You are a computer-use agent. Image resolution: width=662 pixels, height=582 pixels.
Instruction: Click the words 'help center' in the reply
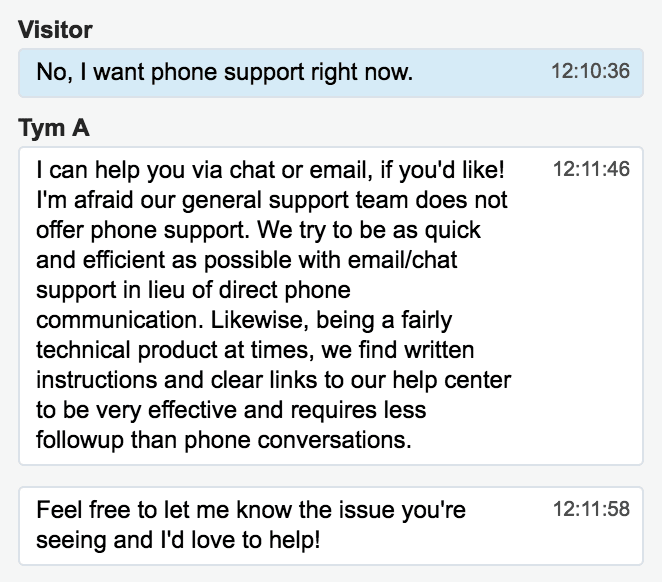[x=452, y=380]
